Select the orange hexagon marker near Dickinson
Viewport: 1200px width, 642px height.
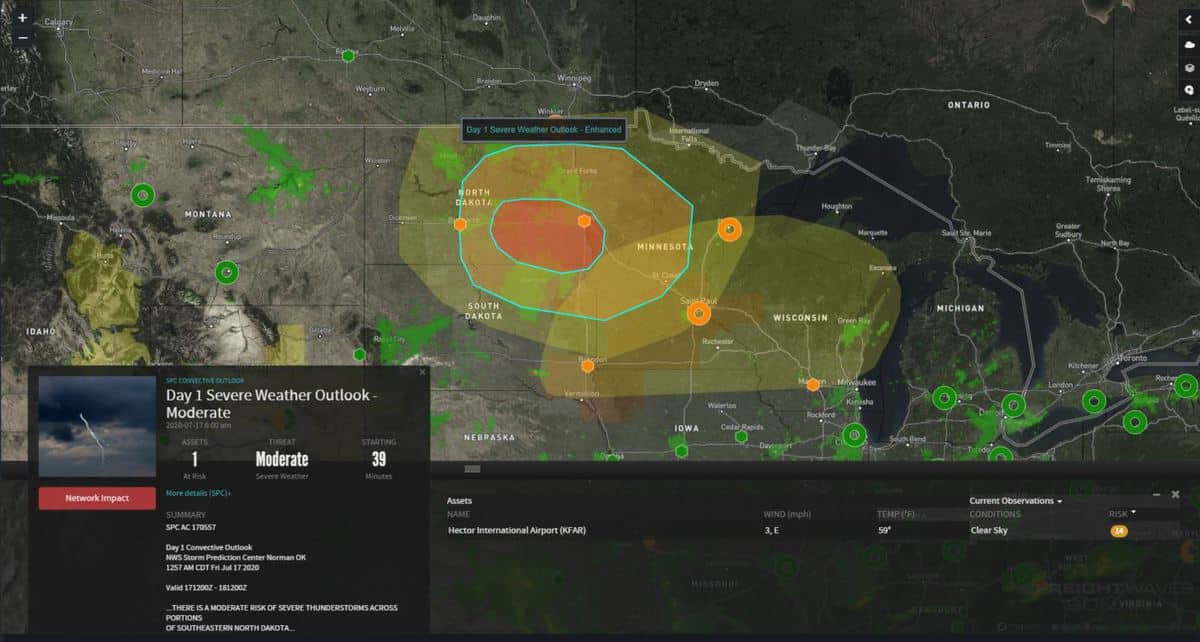pos(460,225)
